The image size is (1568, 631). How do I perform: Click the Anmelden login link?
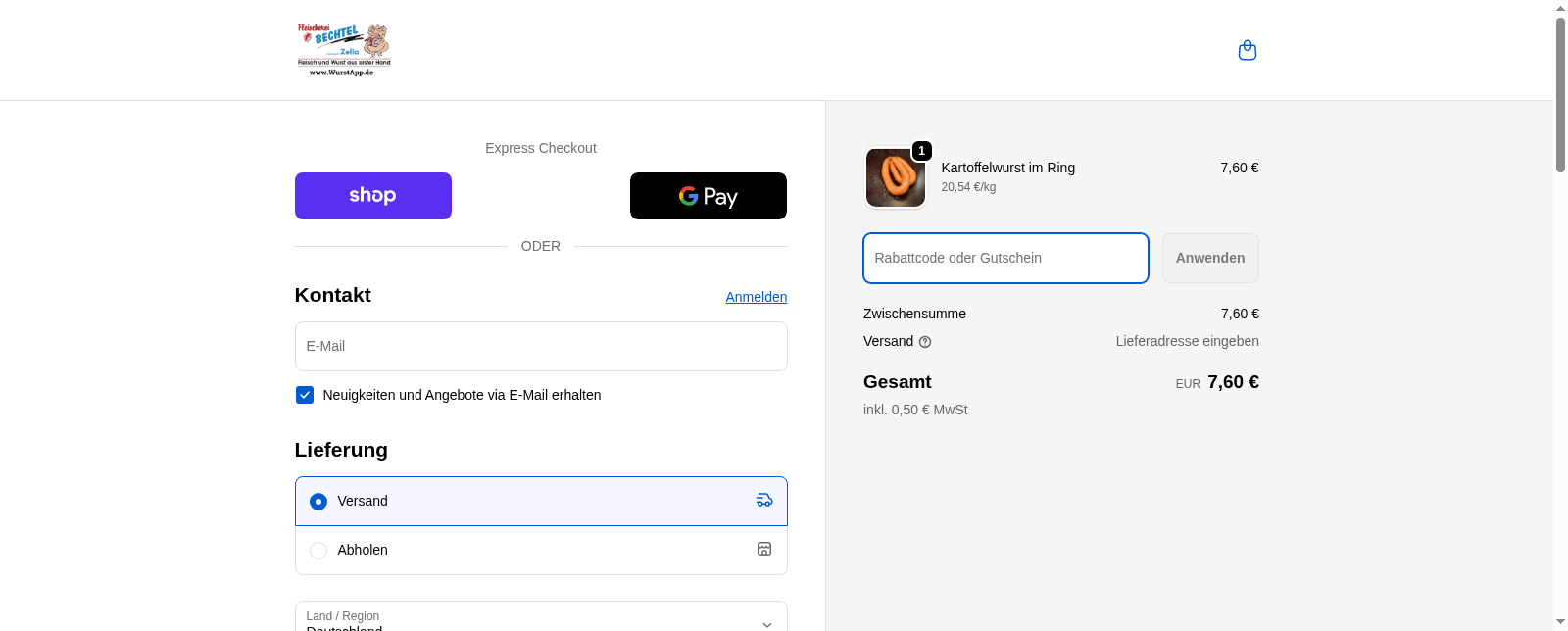pyautogui.click(x=757, y=297)
